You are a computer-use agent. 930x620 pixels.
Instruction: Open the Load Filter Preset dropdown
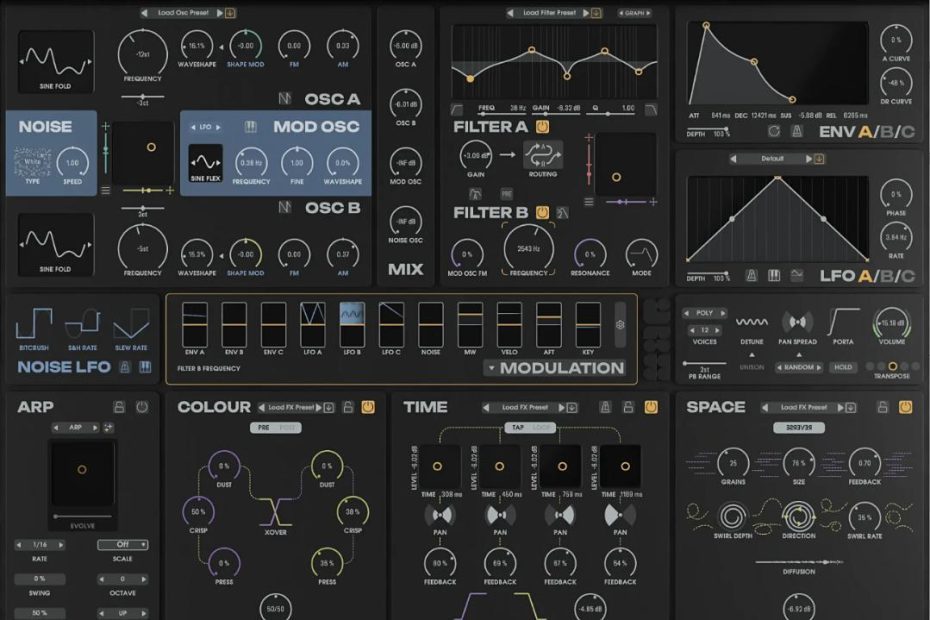click(549, 13)
